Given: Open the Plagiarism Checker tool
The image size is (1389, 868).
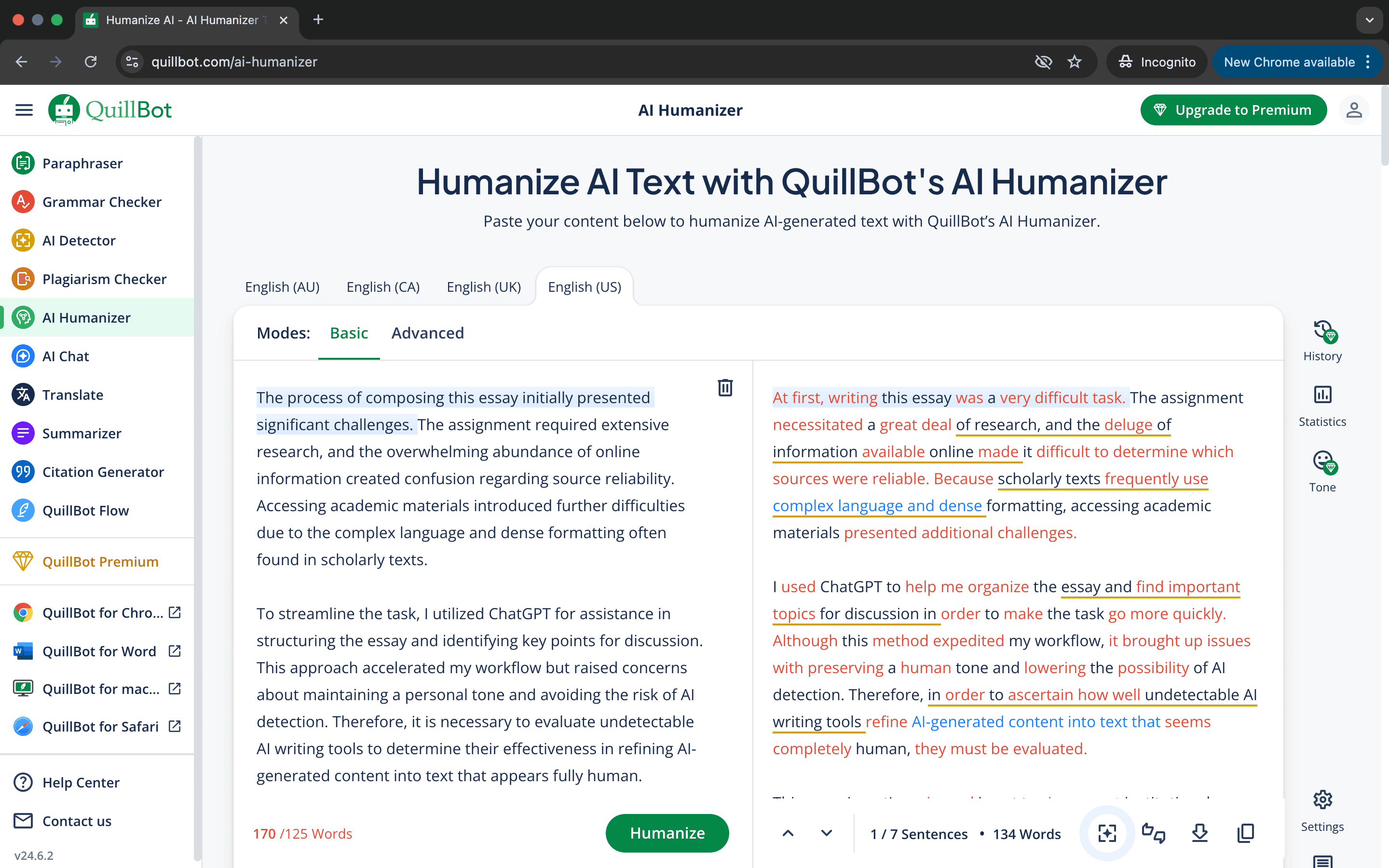Looking at the screenshot, I should click(97, 279).
